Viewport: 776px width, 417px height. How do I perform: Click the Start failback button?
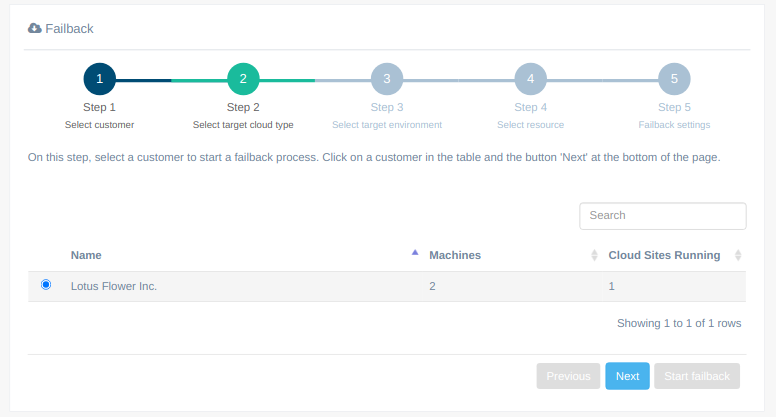point(697,376)
